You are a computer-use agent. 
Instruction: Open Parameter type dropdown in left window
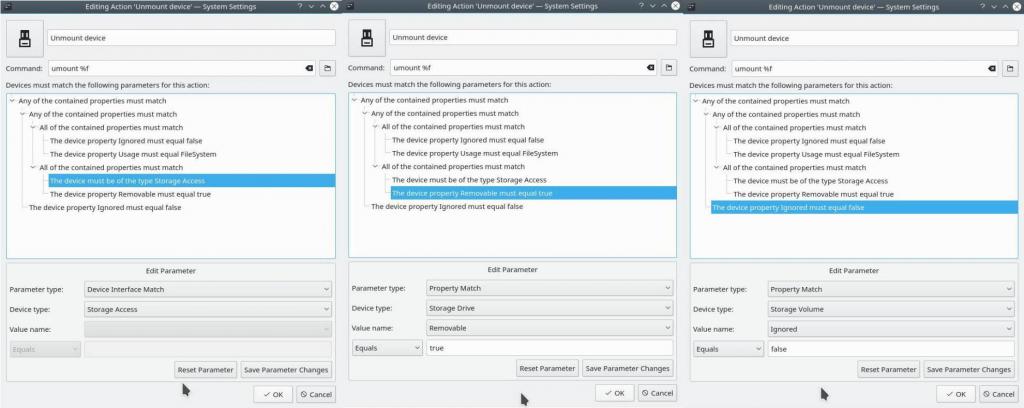point(208,289)
